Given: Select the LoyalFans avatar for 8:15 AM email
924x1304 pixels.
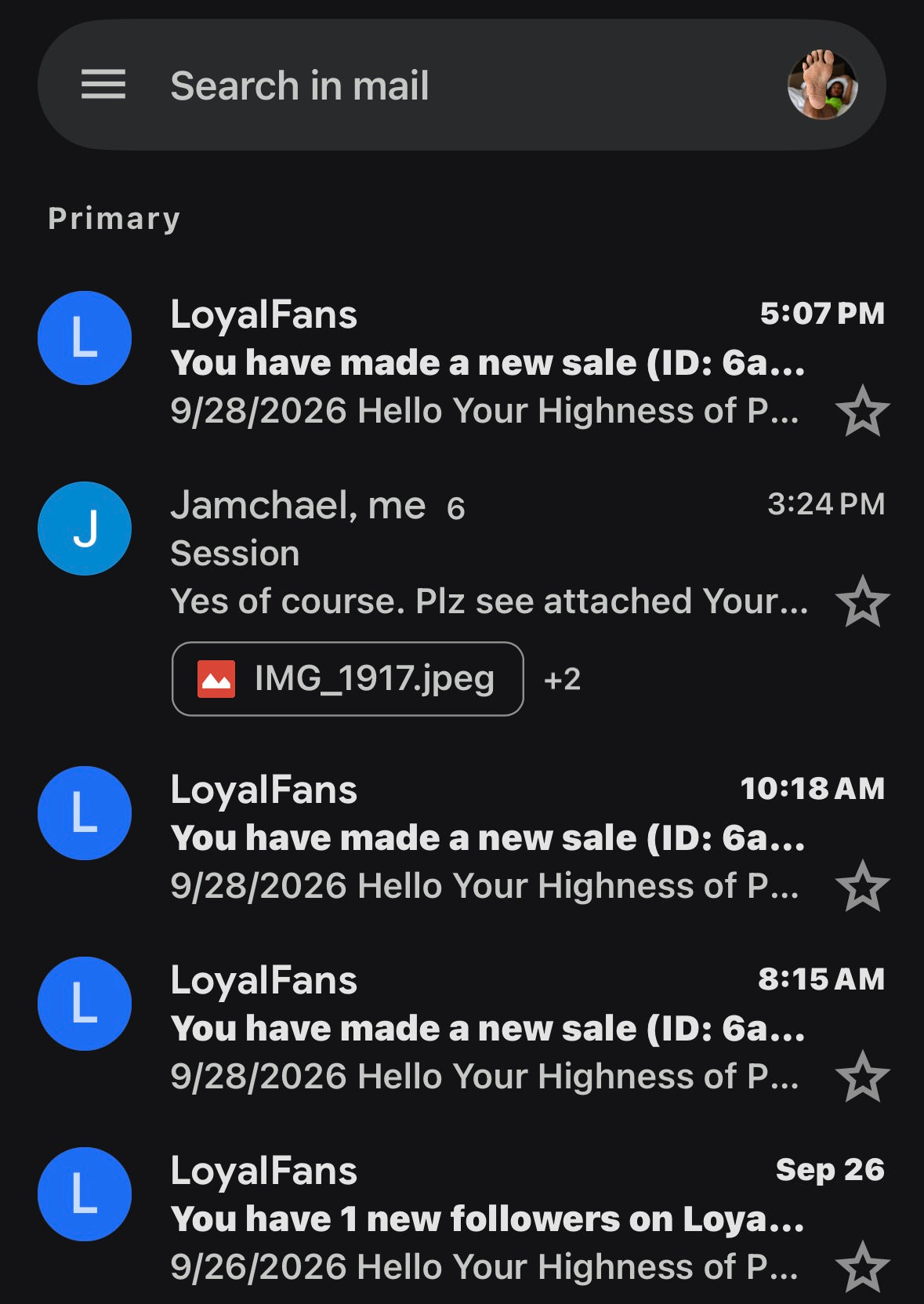Looking at the screenshot, I should pos(85,1004).
